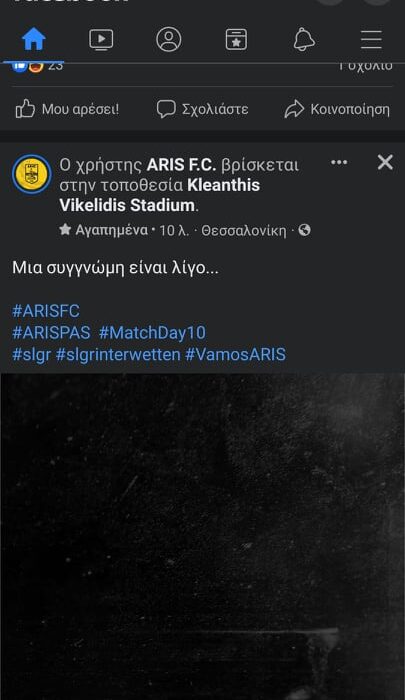Dismiss the ARIS F.C. post with X
This screenshot has height=700, width=405.
[385, 162]
